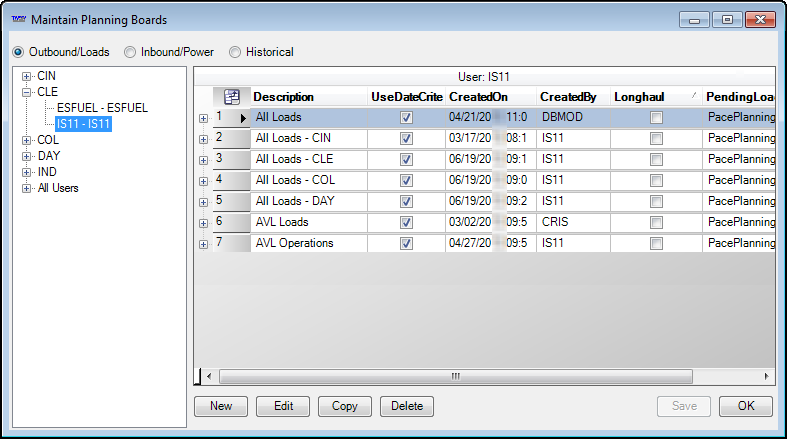Expand the COL tree node
This screenshot has height=439, width=787.
tap(26, 141)
